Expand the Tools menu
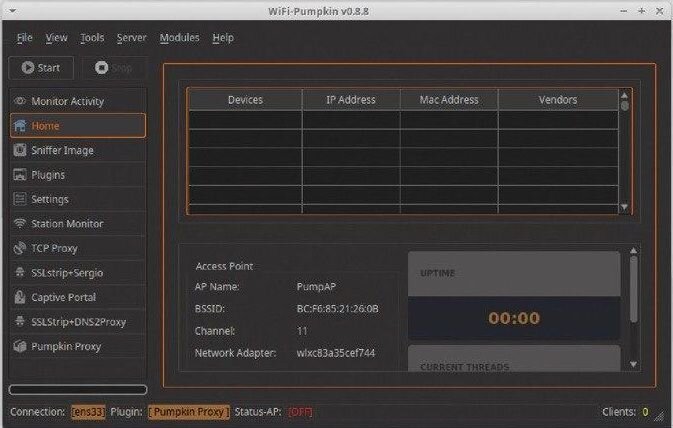This screenshot has height=428, width=673. (92, 38)
